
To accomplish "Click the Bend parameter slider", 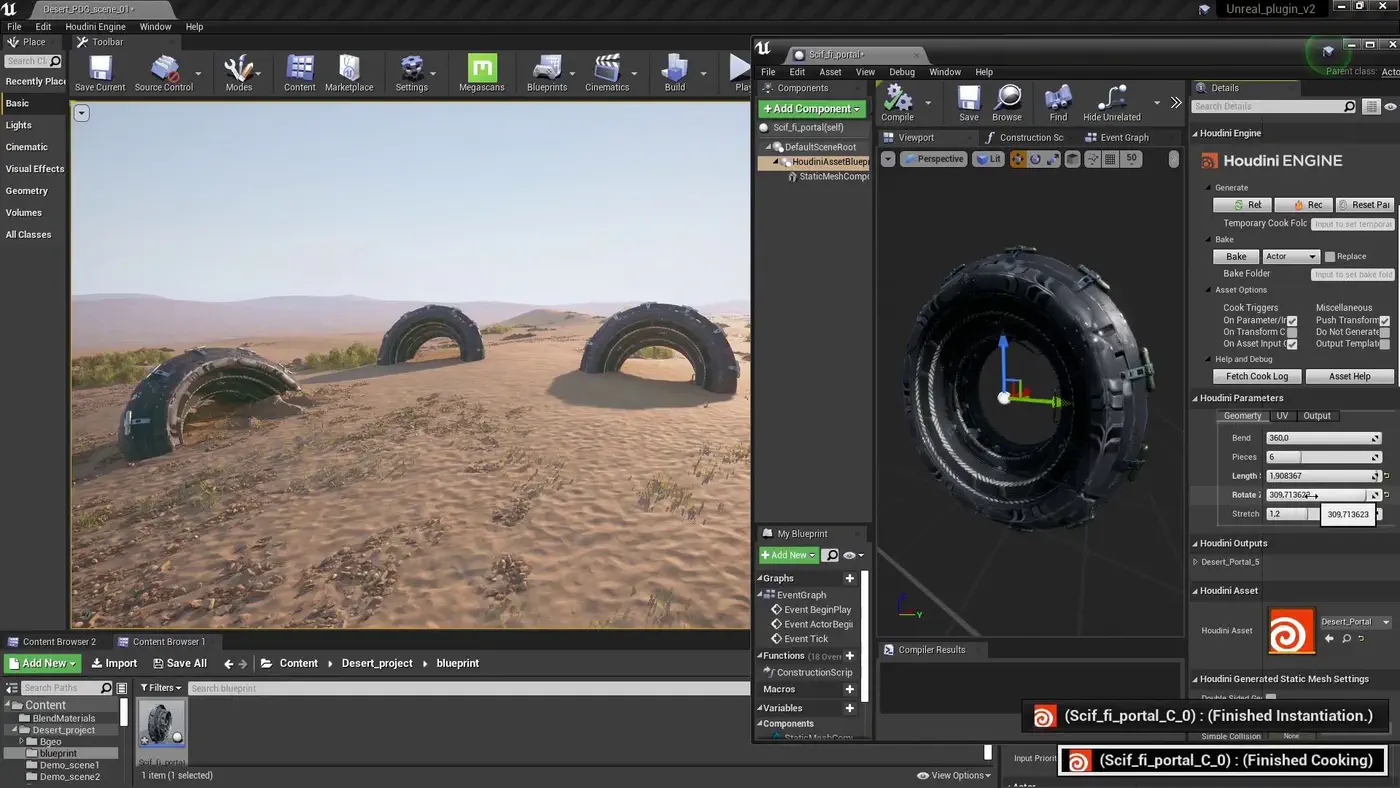I will 1322,438.
